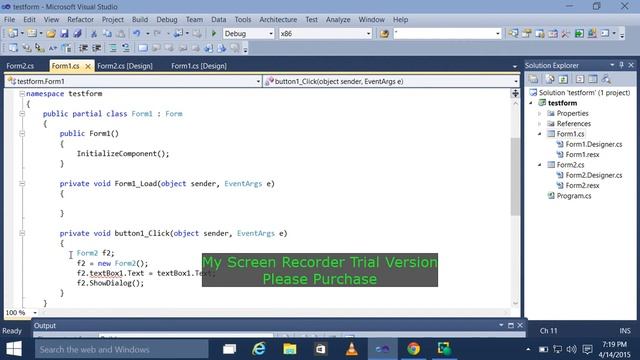Collapse the Form1_Load method outline
640x360 pixels.
(x=22, y=184)
